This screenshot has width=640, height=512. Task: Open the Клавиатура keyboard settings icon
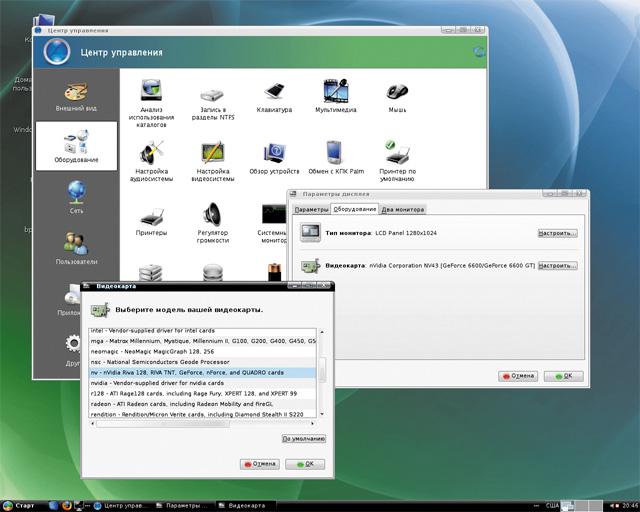tap(274, 97)
